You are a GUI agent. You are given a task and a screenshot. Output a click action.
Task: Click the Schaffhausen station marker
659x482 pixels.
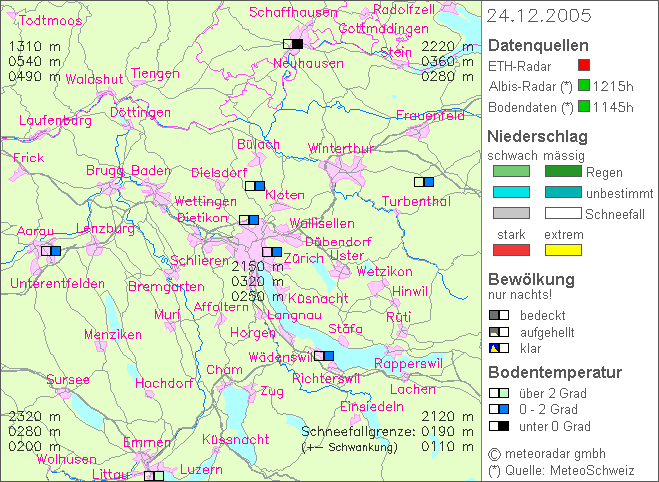pyautogui.click(x=293, y=44)
